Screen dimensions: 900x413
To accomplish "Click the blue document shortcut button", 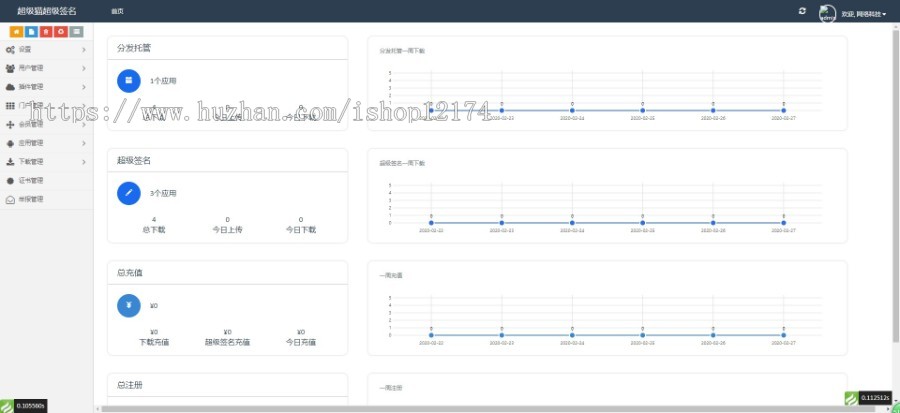I will [x=32, y=32].
